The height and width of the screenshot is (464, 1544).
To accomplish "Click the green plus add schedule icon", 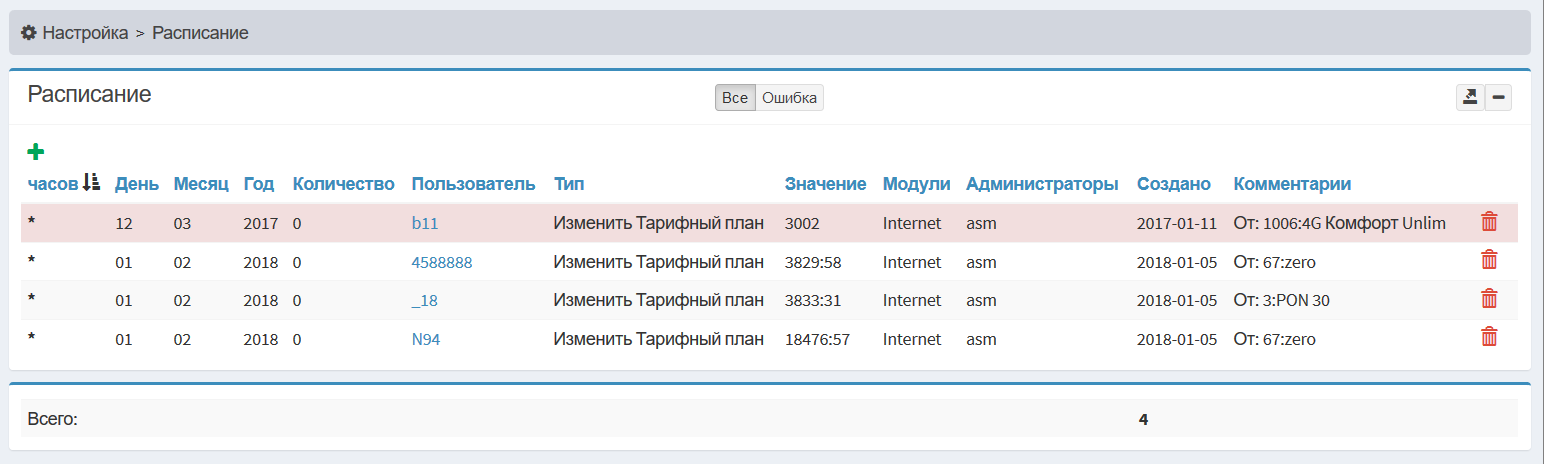I will coord(36,152).
